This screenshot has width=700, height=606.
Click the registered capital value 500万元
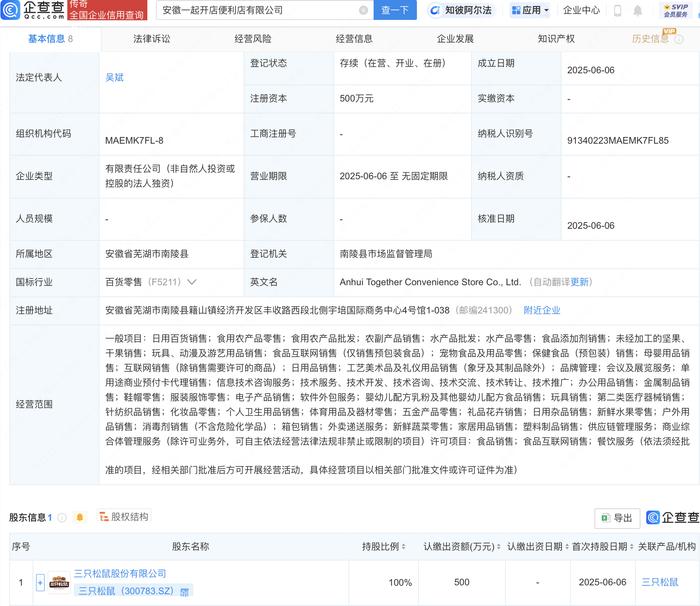[x=356, y=98]
